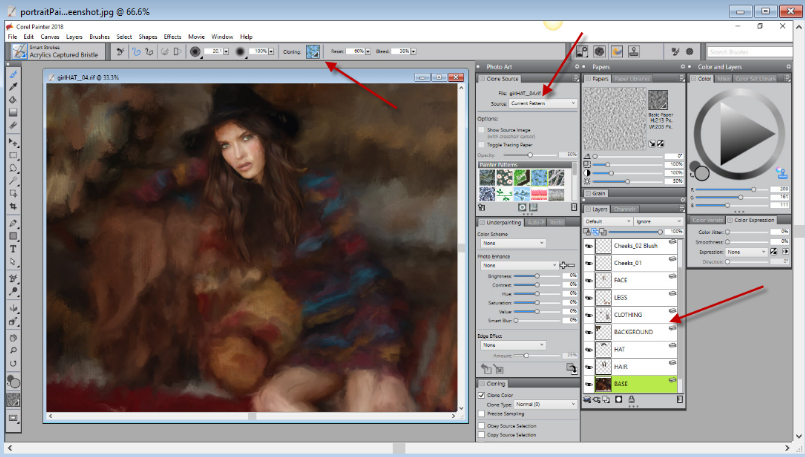Click the Basic Paper texture preview thumbnail
This screenshot has width=805, height=457.
pos(658,100)
